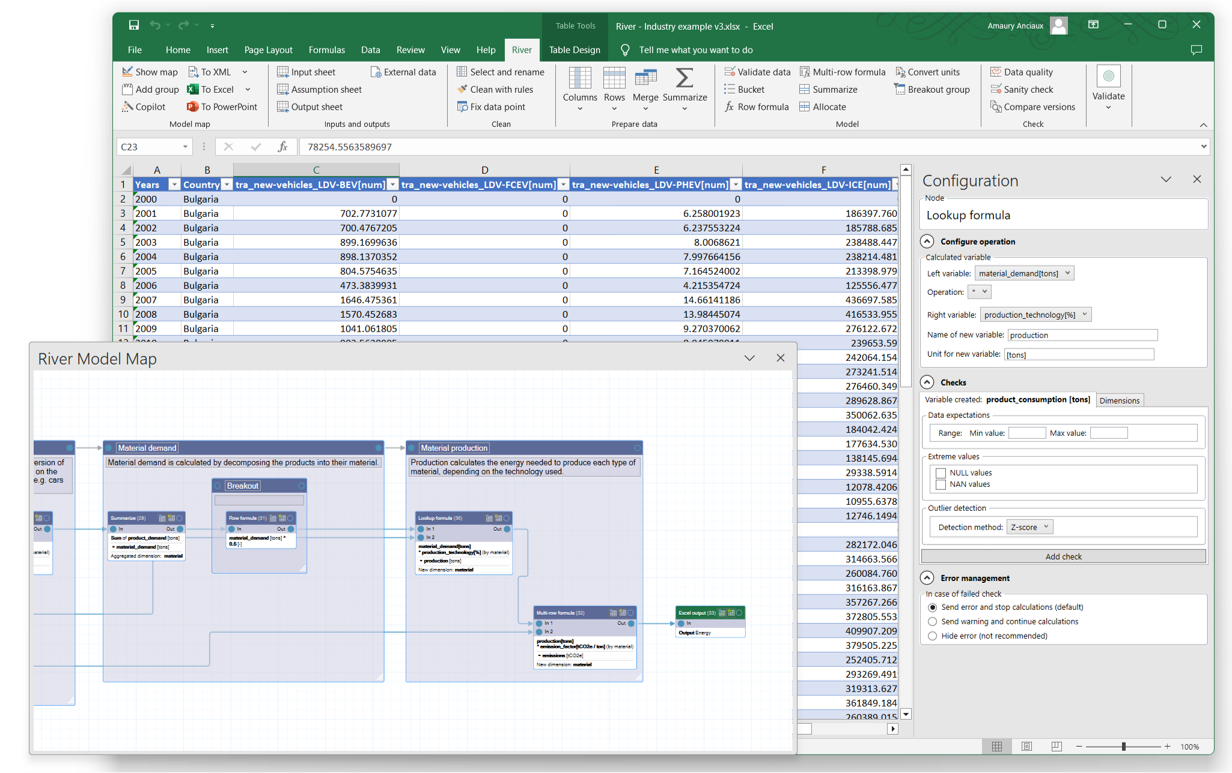Image resolution: width=1232 pixels, height=773 pixels.
Task: Click the Page Break Preview view icon
Action: coord(1056,746)
